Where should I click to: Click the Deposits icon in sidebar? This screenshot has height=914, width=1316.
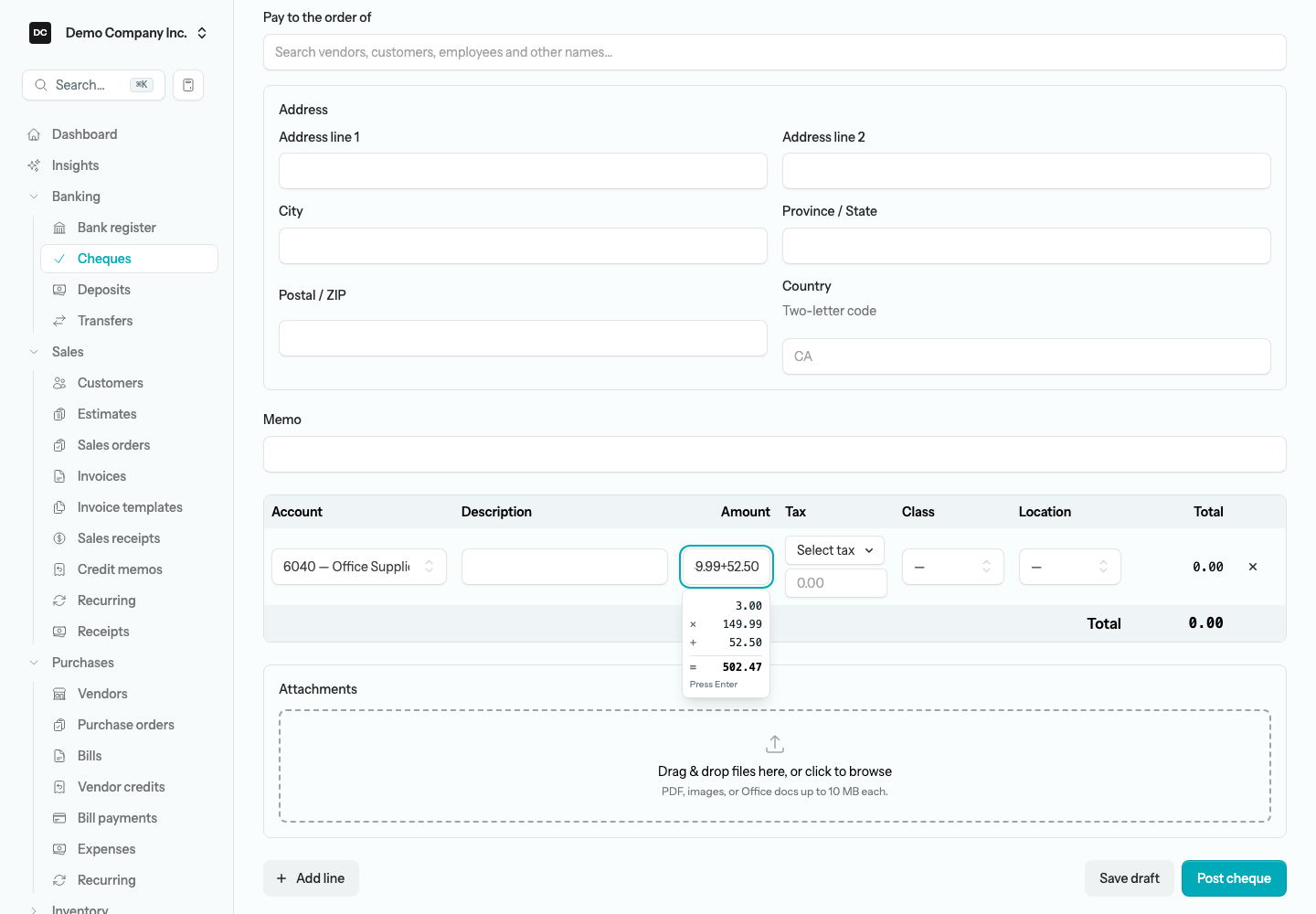[x=59, y=290]
